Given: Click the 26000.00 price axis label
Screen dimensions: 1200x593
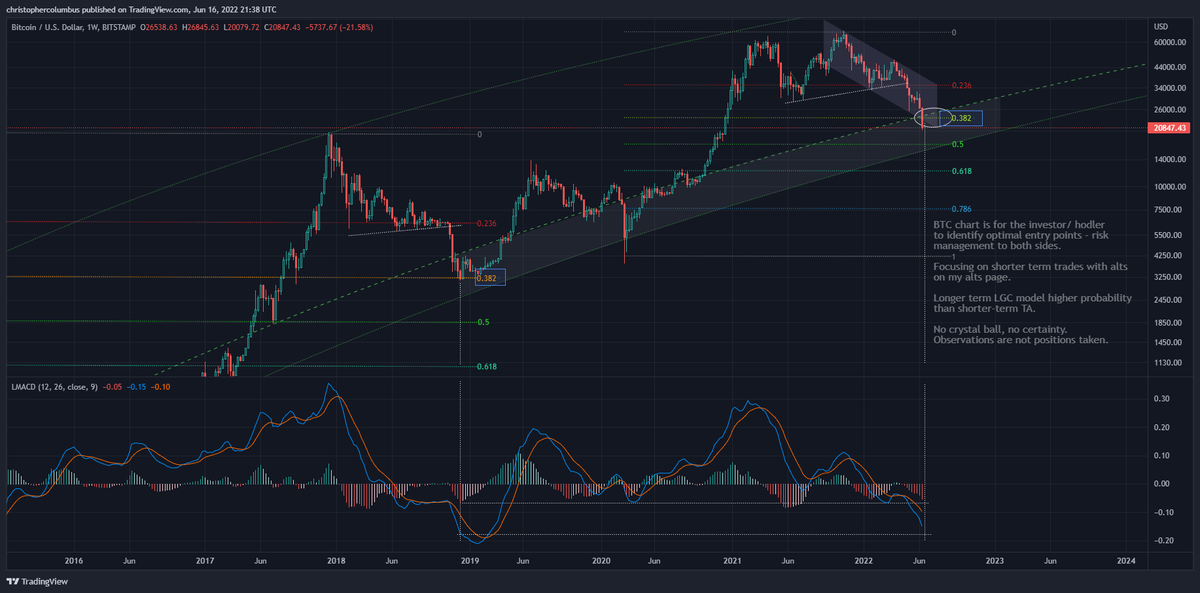Looking at the screenshot, I should pyautogui.click(x=1168, y=109).
